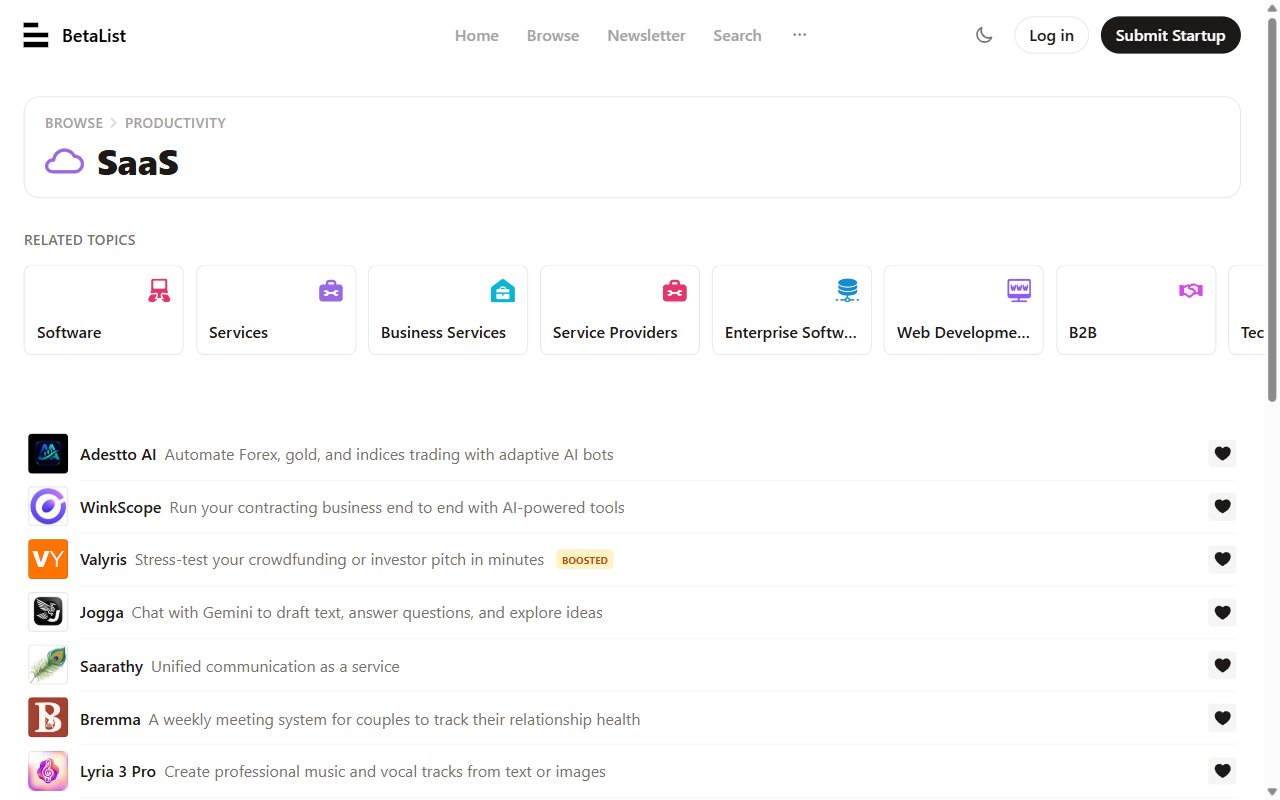The width and height of the screenshot is (1280, 800).
Task: Click the Service Providers toolbox icon
Action: [675, 291]
